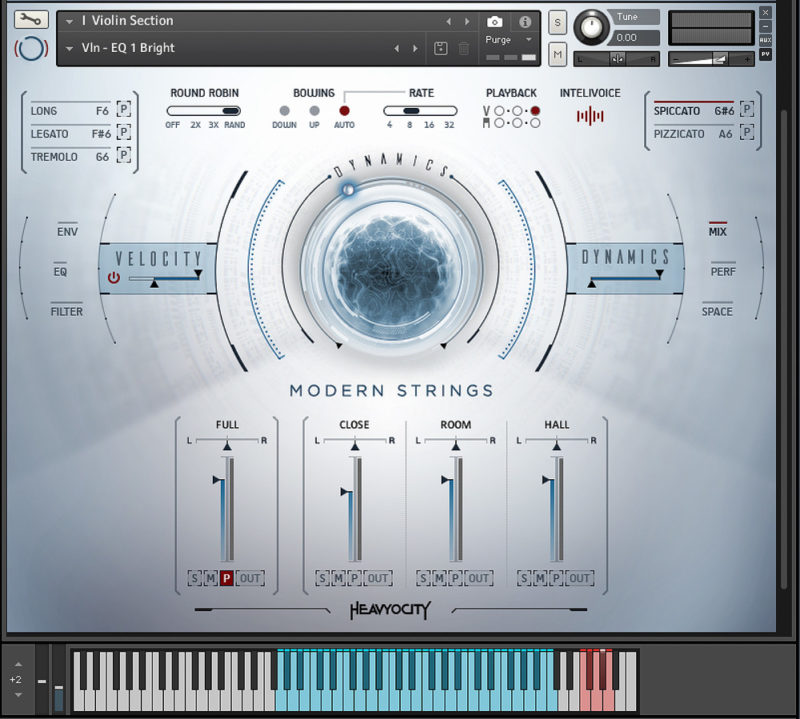Image resolution: width=800 pixels, height=719 pixels.
Task: Switch to the MIX tab
Action: coord(717,231)
